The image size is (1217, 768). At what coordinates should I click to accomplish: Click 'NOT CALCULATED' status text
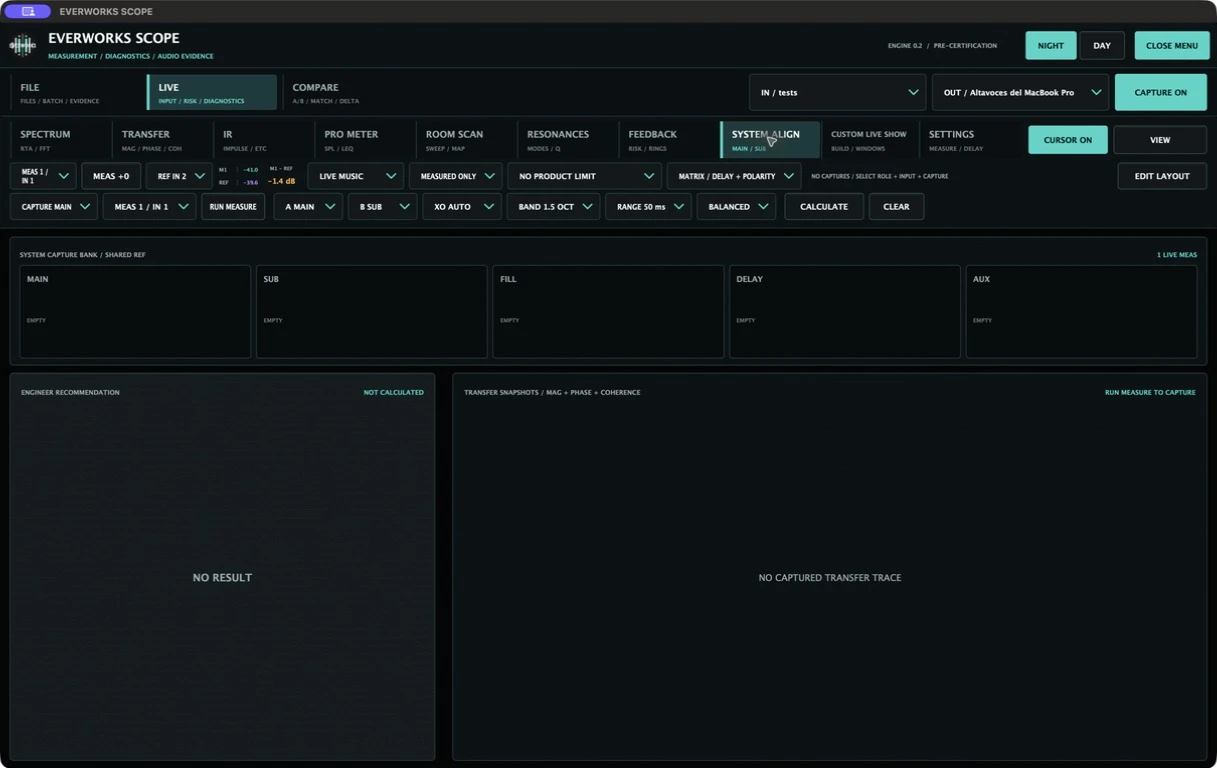pyautogui.click(x=393, y=392)
